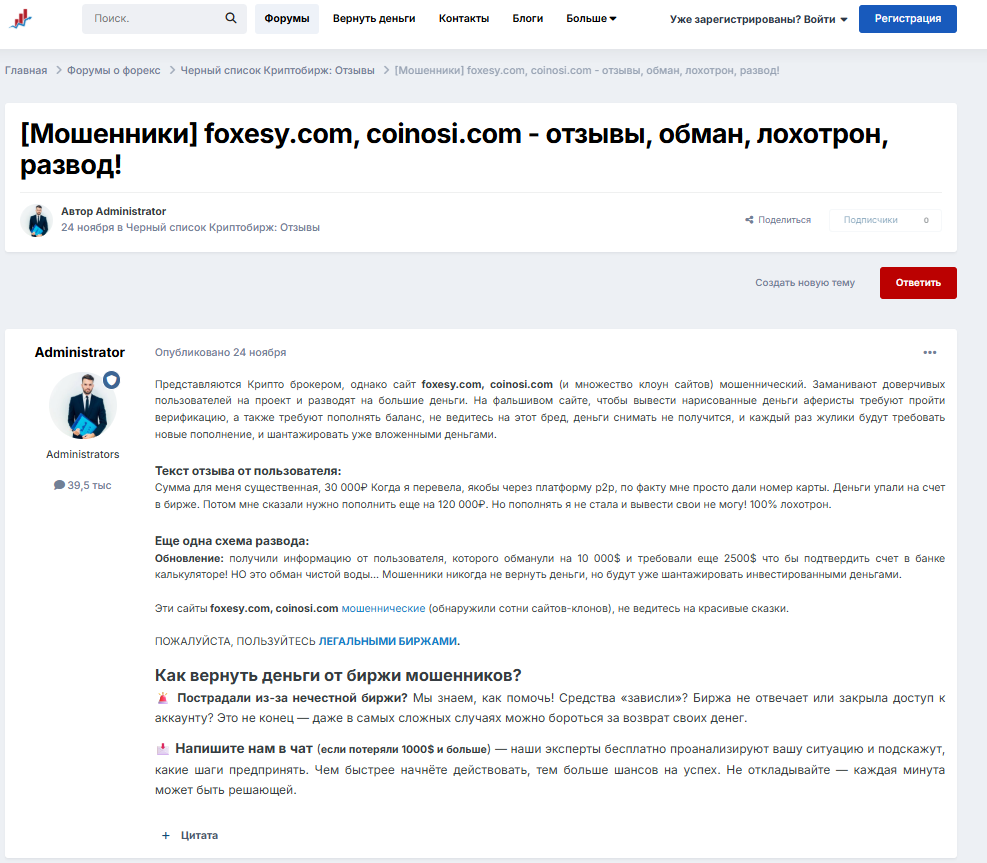Open the Блоги menu item

(527, 18)
